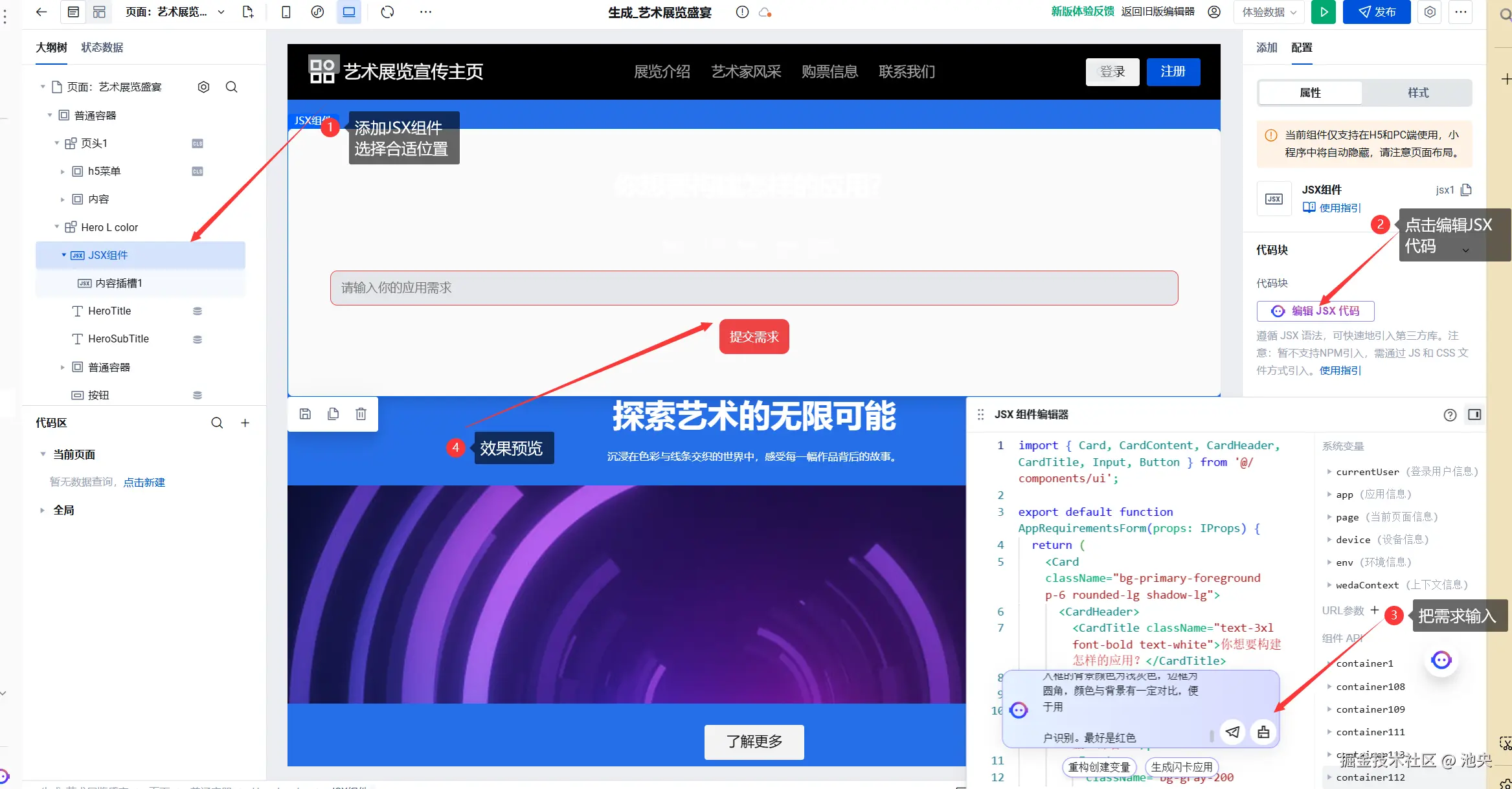The image size is (1512, 789).
Task: Add new item in code area with plus
Action: click(245, 423)
